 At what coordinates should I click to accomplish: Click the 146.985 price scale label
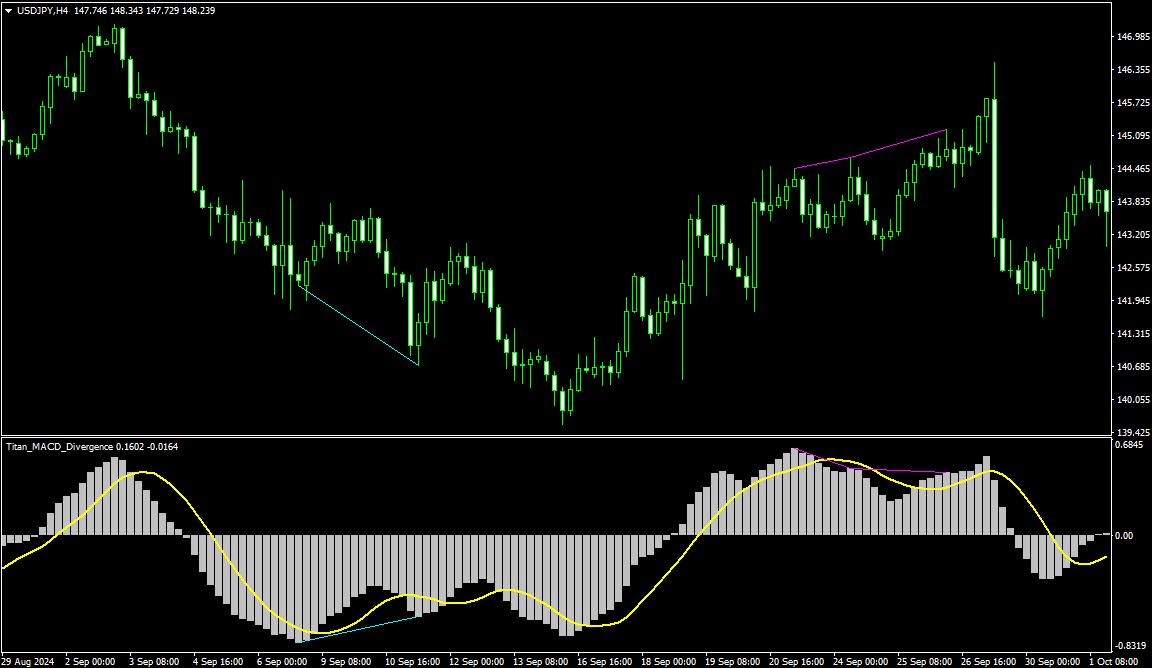point(1132,37)
